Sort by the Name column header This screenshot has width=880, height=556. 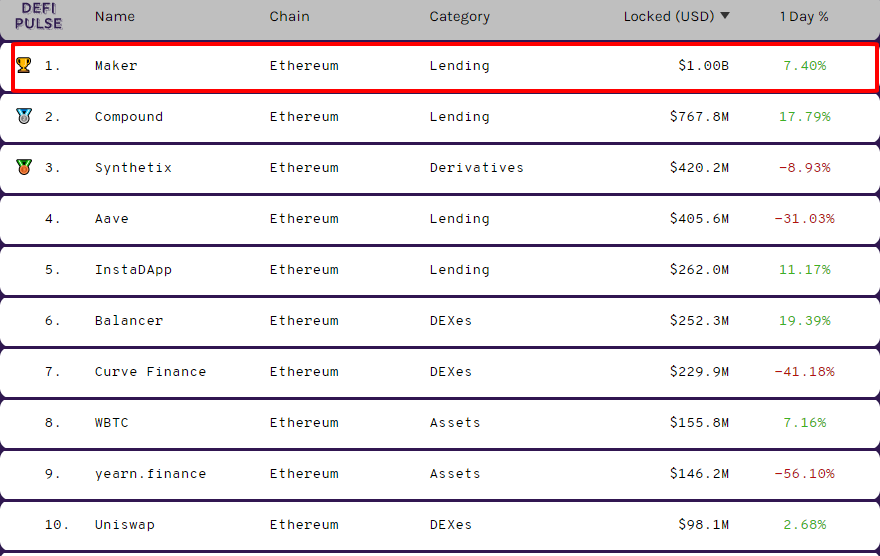[x=114, y=16]
